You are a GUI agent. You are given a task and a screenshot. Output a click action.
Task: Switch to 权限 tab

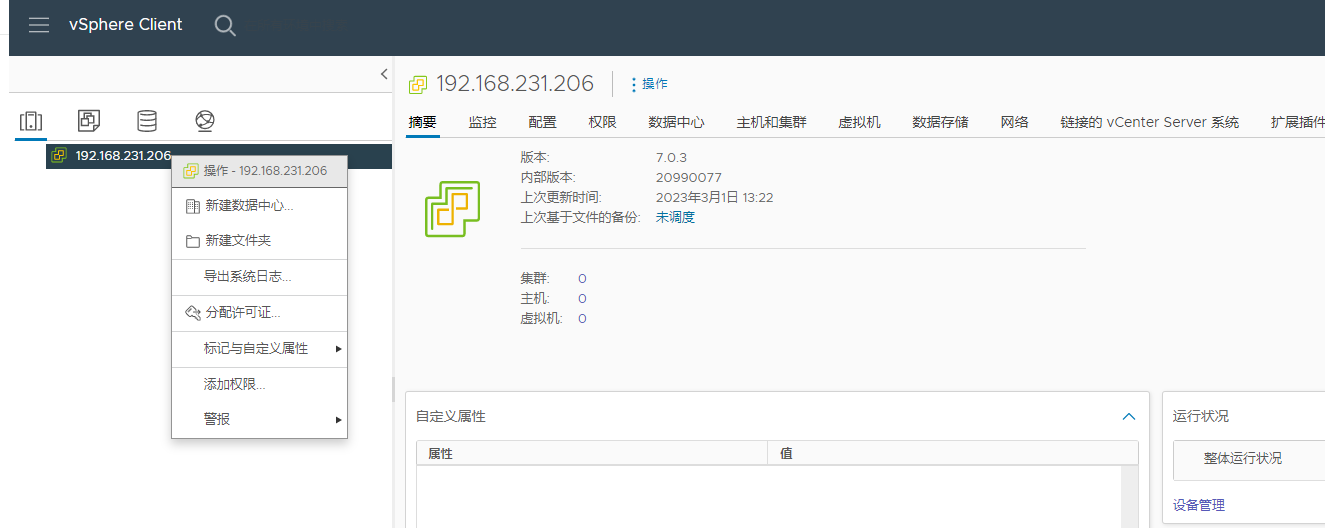pos(602,122)
